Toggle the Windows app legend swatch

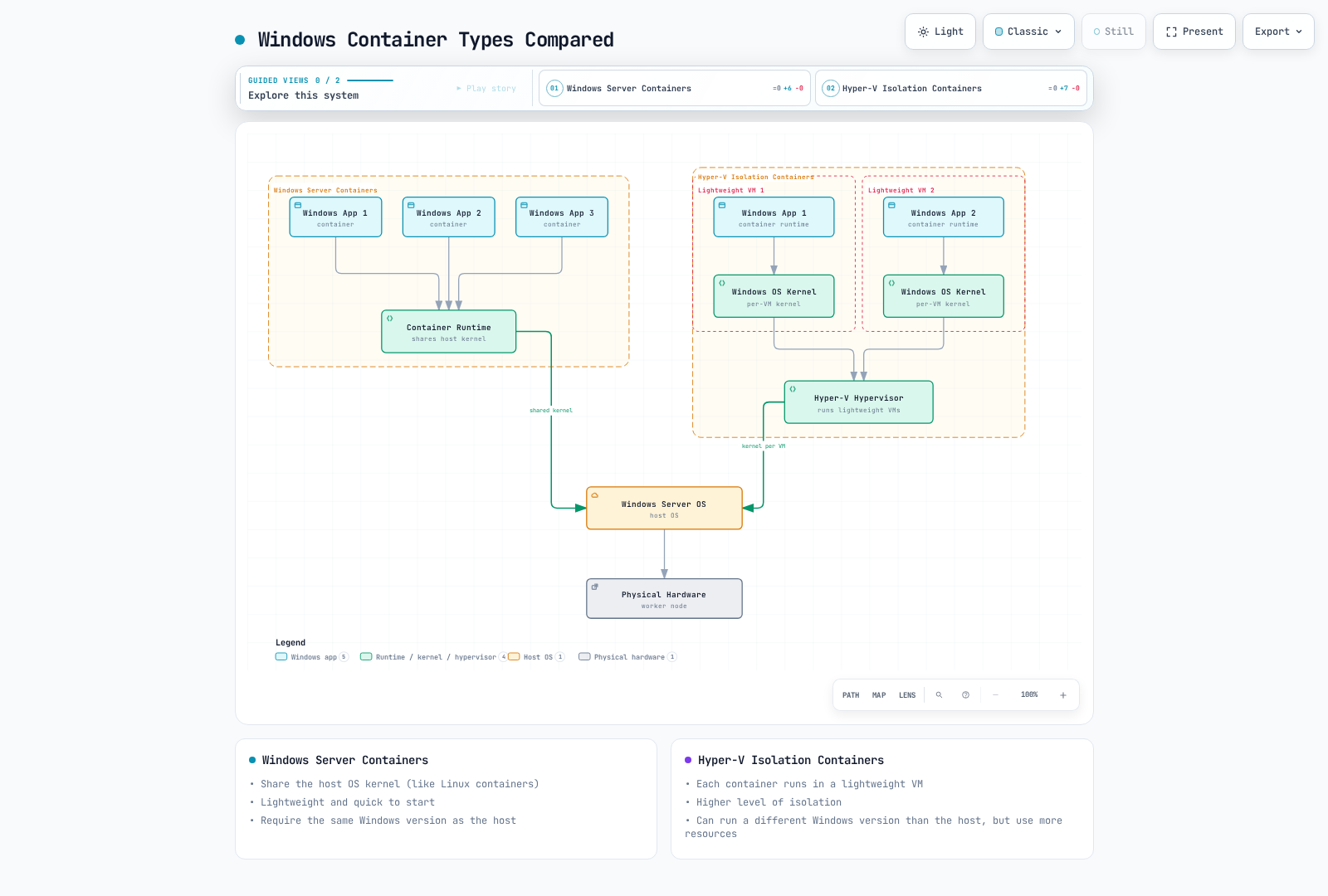click(x=281, y=656)
